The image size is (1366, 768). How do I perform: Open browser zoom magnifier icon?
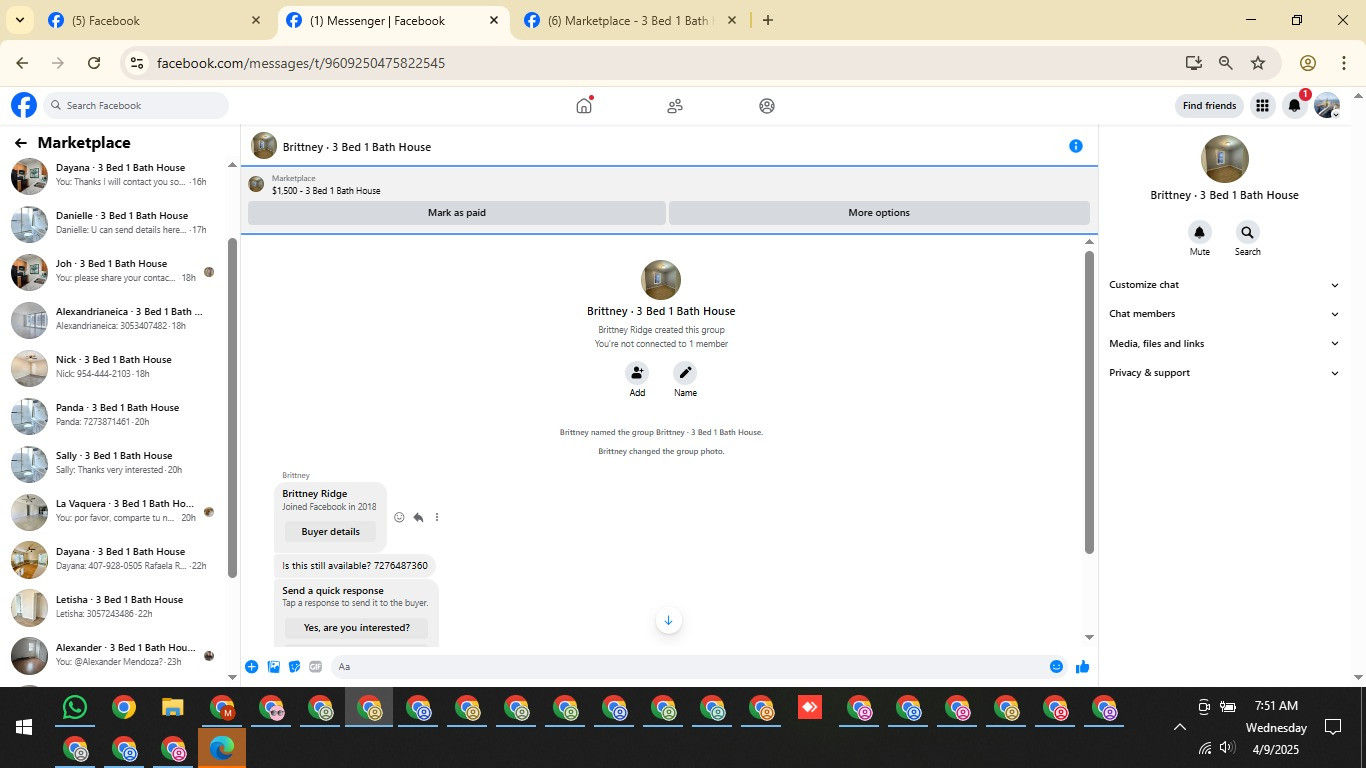(1225, 63)
